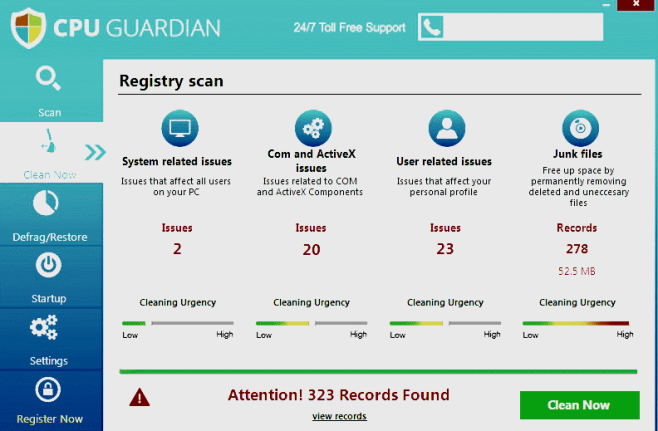
Task: Open Settings gears icon
Action: pos(49,327)
